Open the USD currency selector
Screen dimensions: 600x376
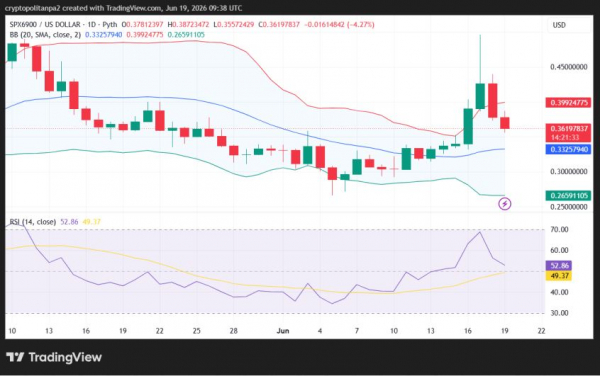click(559, 25)
